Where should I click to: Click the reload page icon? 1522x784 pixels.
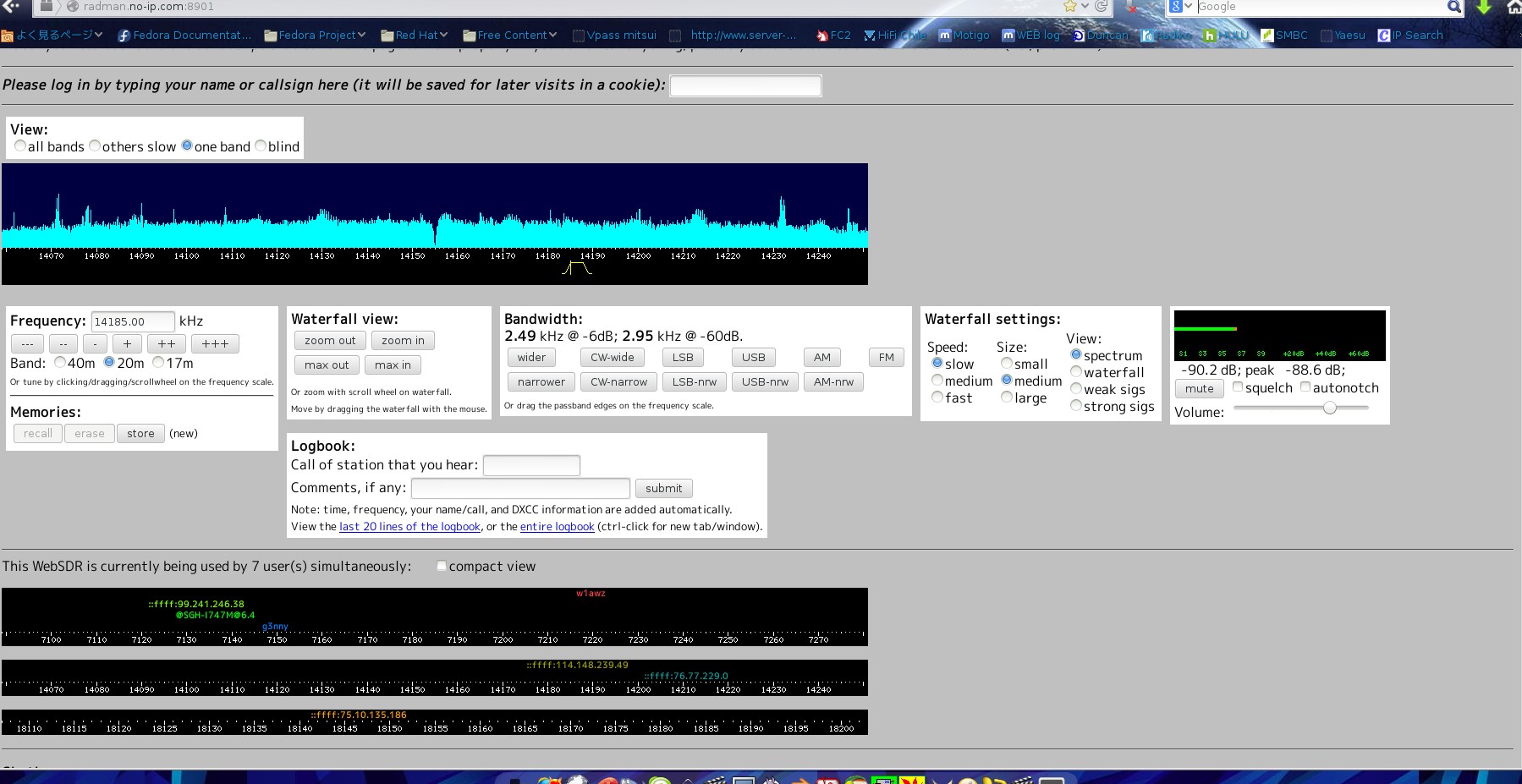pyautogui.click(x=1102, y=6)
